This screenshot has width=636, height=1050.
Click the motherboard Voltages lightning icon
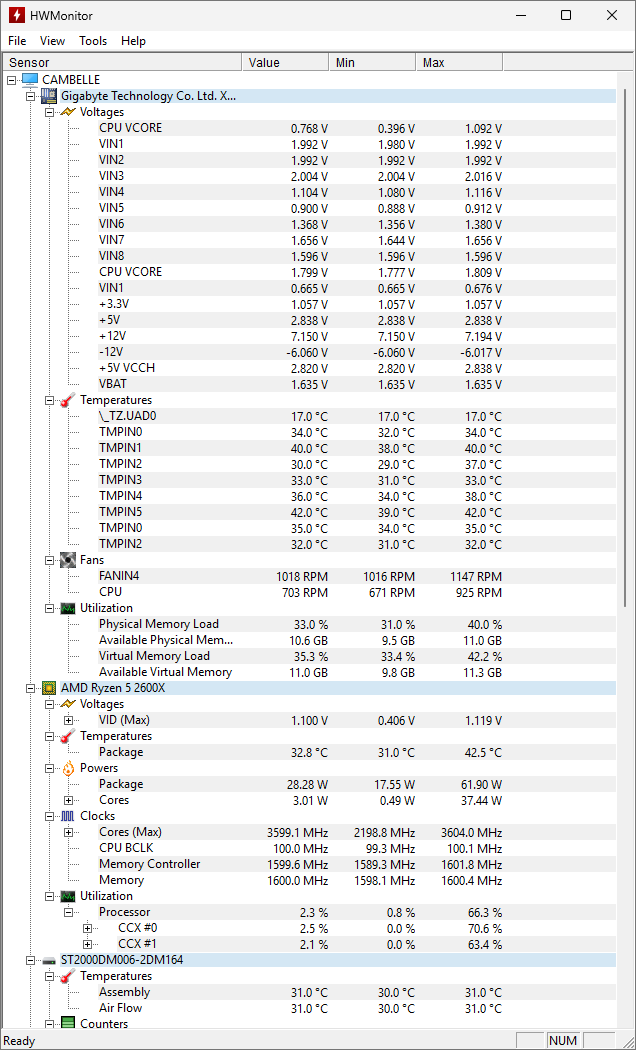point(68,112)
